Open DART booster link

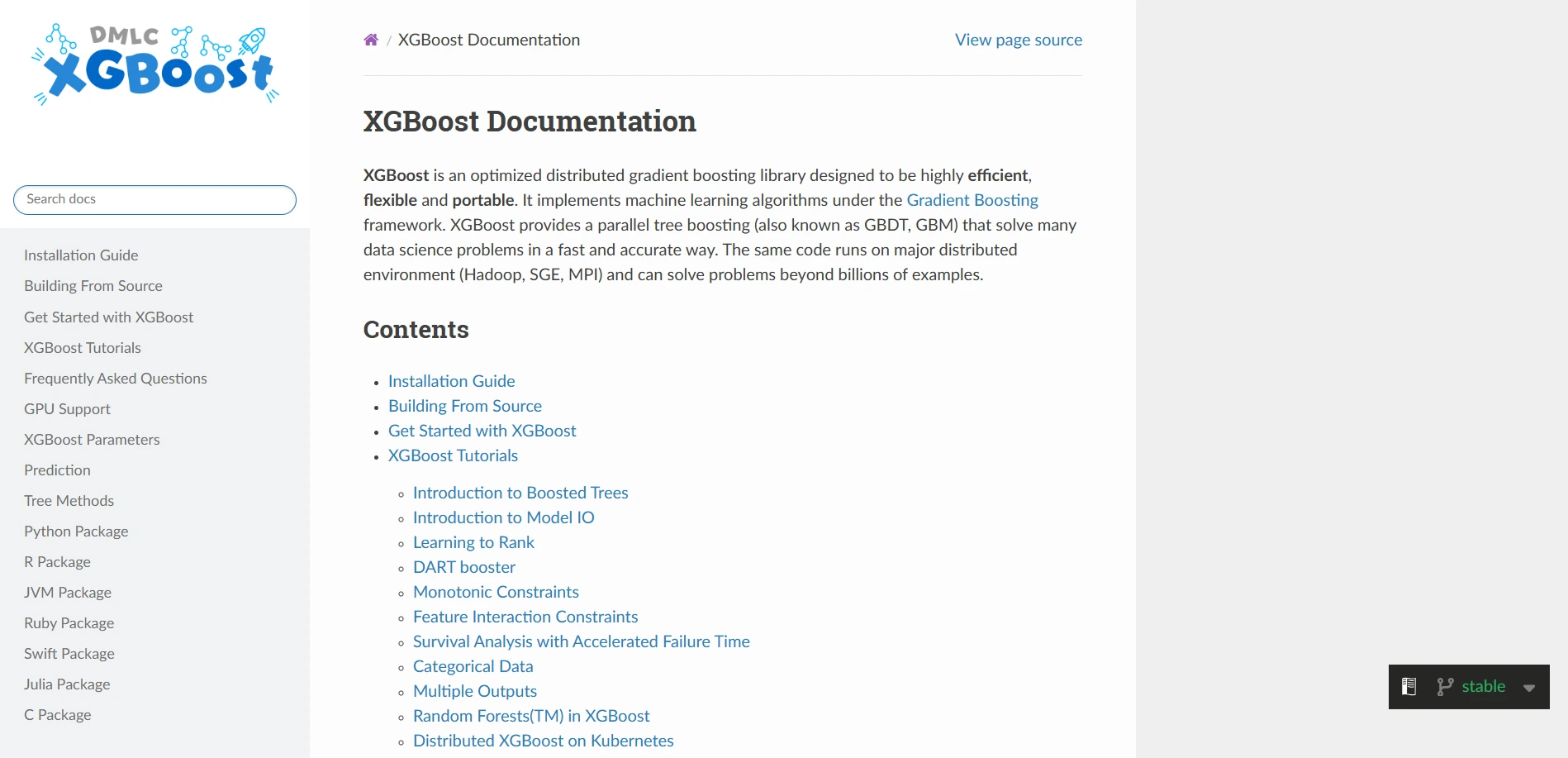[x=464, y=567]
